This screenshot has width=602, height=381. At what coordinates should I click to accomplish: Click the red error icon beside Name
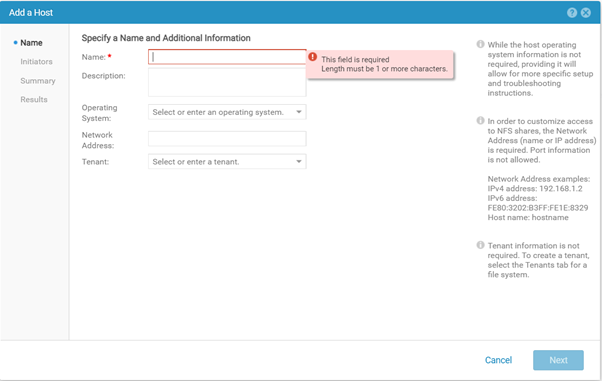coord(313,57)
